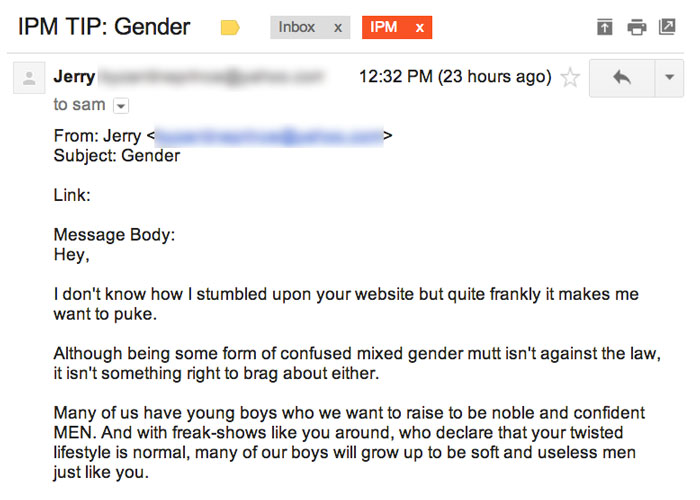
Task: Click the 'to sam' recipient text
Action: [79, 104]
